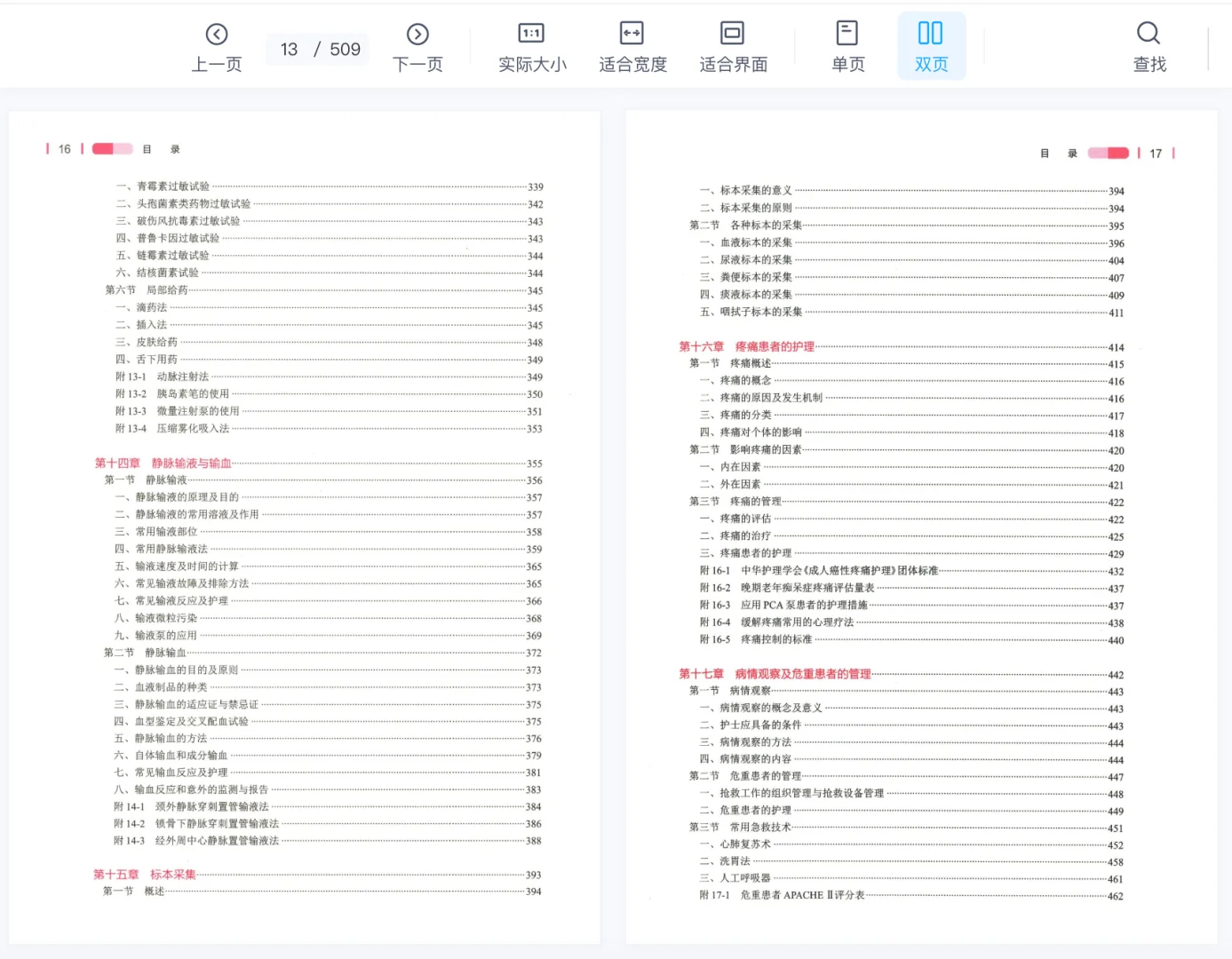Image resolution: width=1232 pixels, height=959 pixels.
Task: Click appendix 附13-3 微量注射泵的使用
Action: [x=177, y=411]
